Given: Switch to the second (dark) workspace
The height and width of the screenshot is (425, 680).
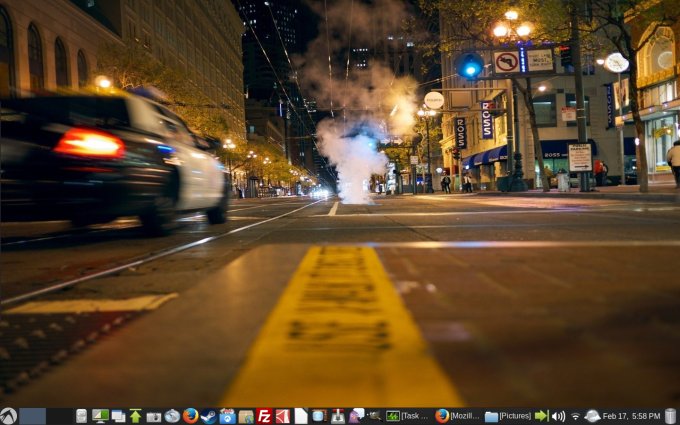Looking at the screenshot, I should (x=59, y=416).
